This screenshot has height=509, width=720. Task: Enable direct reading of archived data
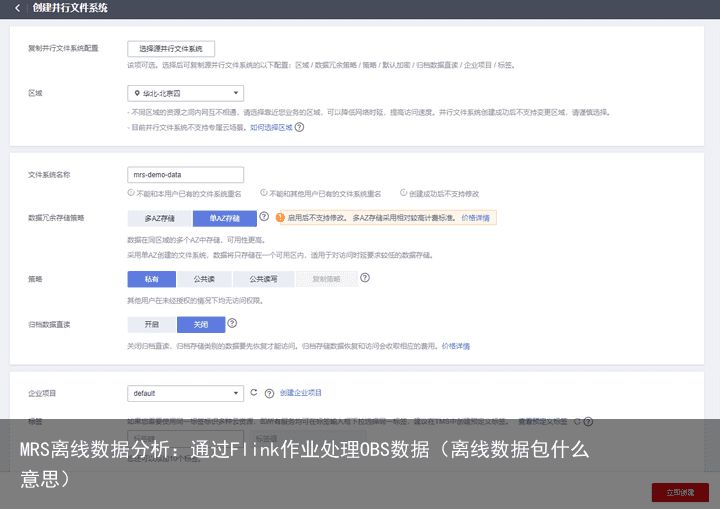point(152,324)
